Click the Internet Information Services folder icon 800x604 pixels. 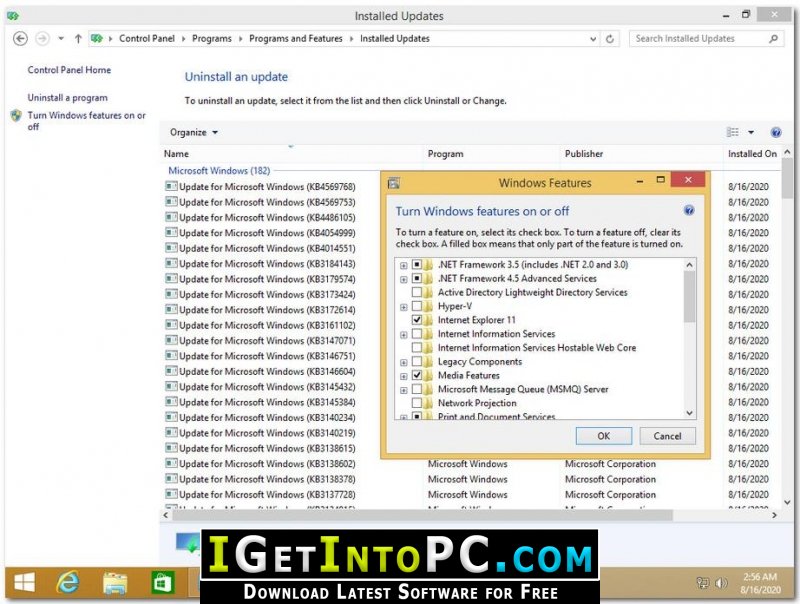(x=429, y=334)
